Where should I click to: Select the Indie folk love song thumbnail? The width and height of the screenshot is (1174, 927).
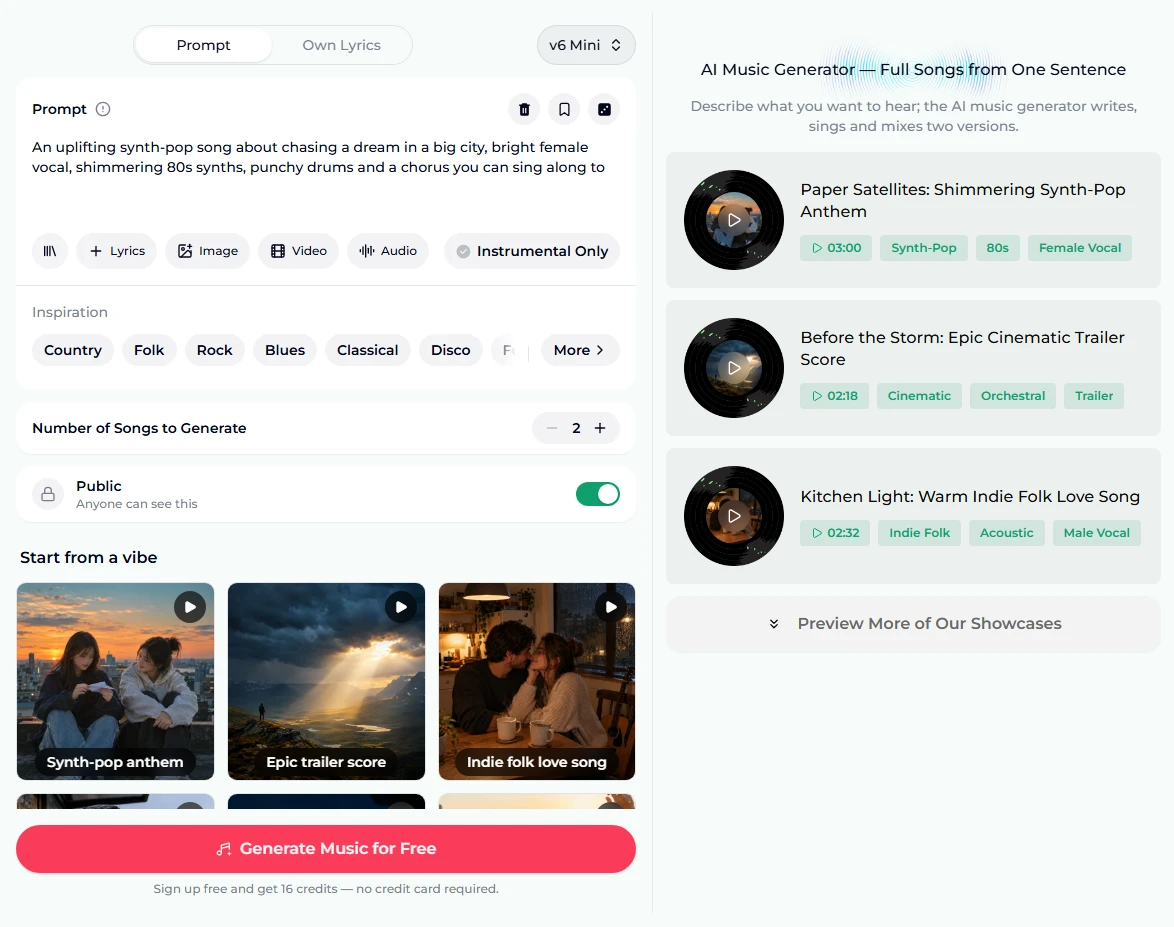click(x=537, y=681)
